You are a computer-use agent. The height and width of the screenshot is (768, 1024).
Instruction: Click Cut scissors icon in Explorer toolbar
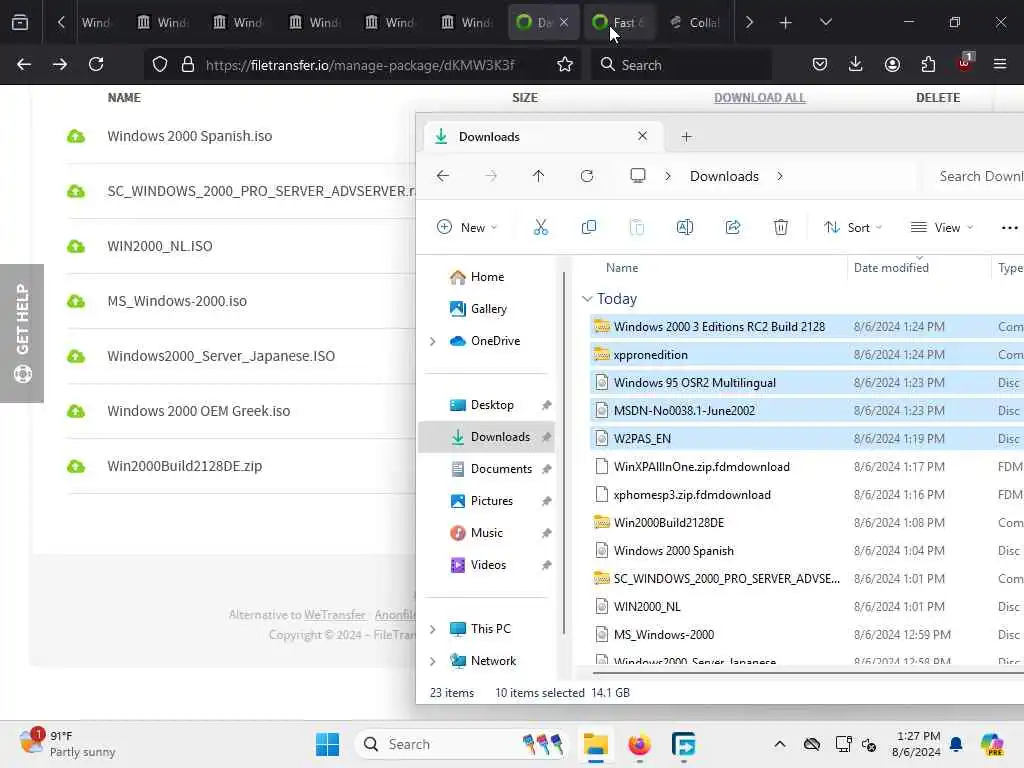click(x=540, y=227)
